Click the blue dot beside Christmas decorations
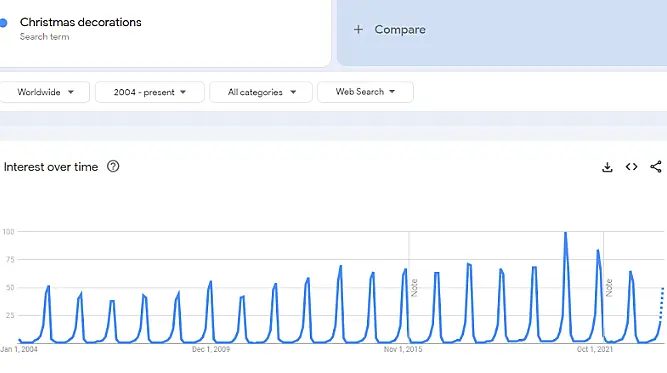 click(3, 23)
